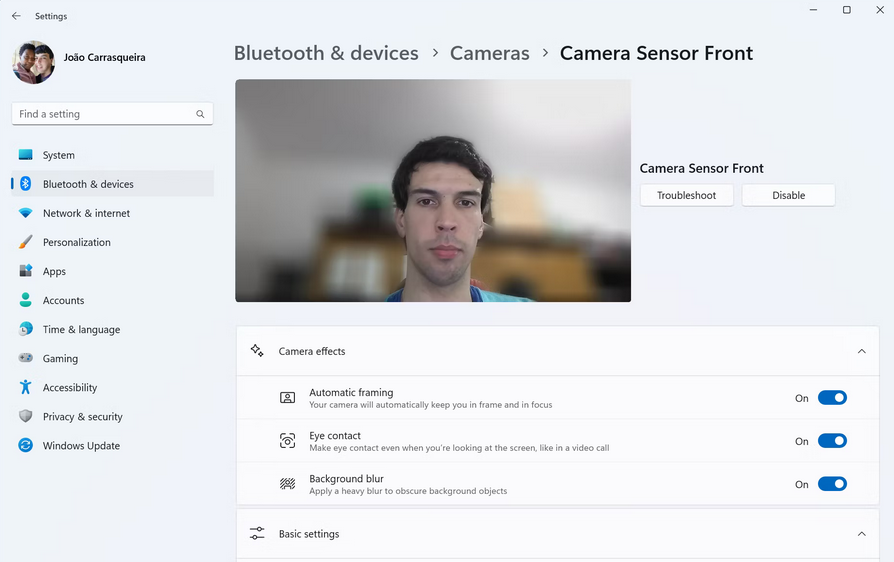Click the Troubleshoot button

686,195
